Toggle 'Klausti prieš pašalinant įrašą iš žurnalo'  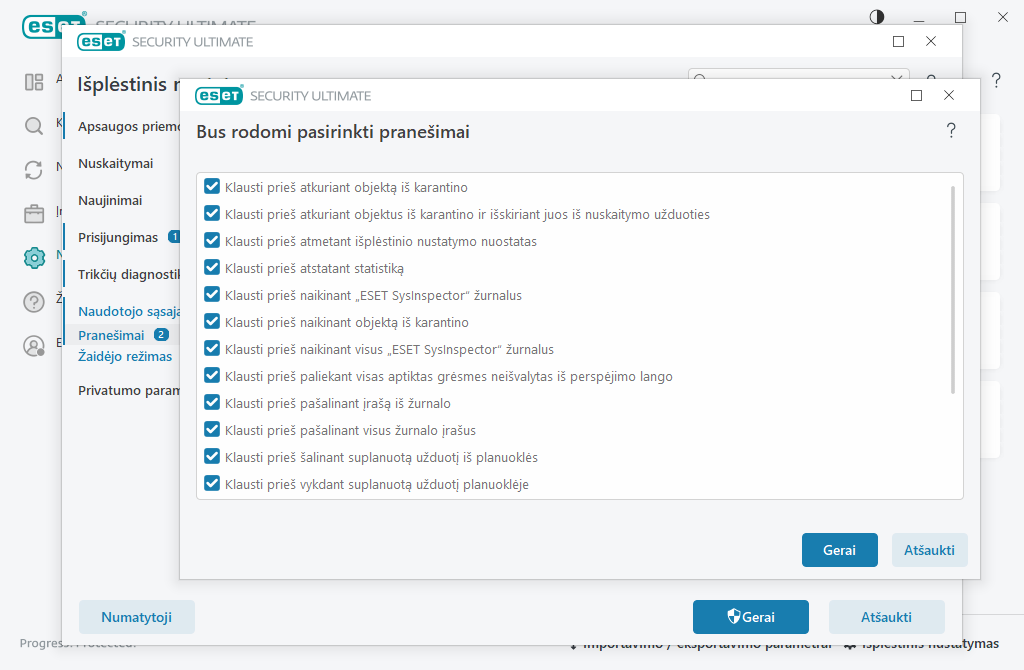[x=212, y=403]
